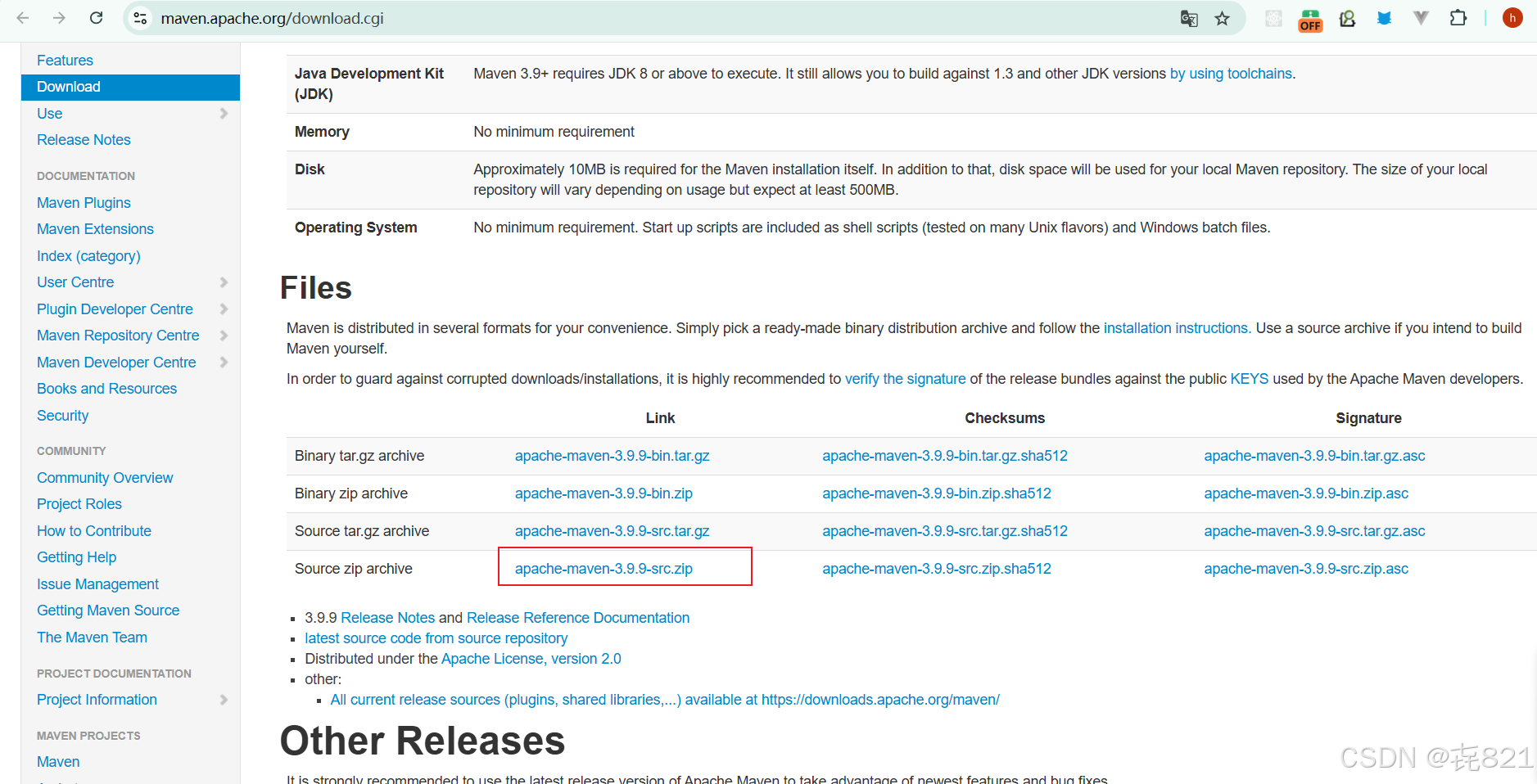The width and height of the screenshot is (1537, 784).
Task: Open Release Notes in the sidebar
Action: point(84,140)
